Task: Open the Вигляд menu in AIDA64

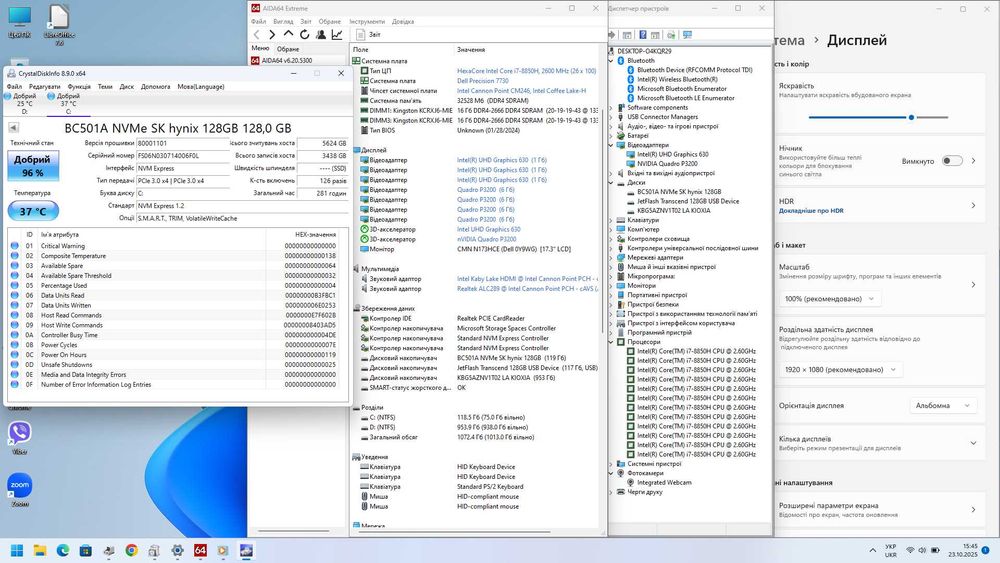Action: tap(283, 22)
